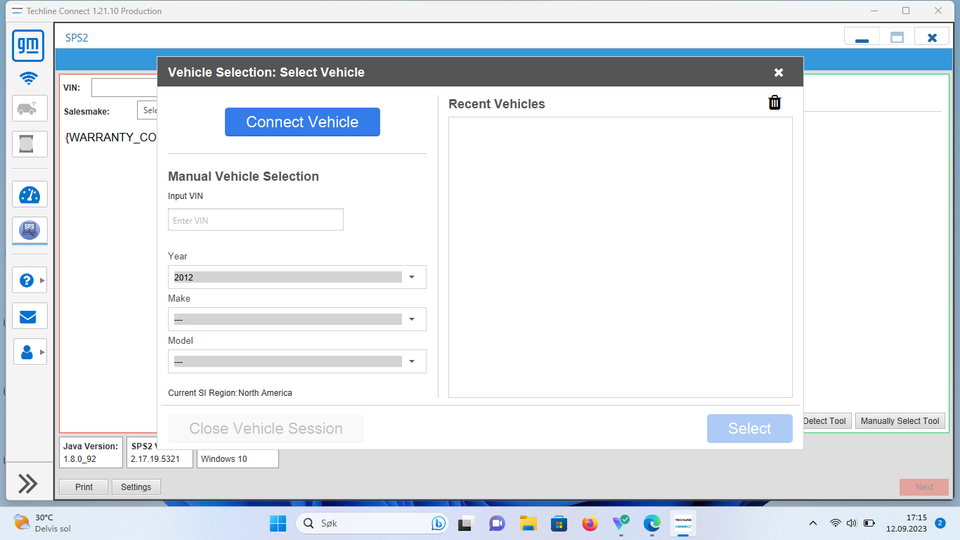Click Manually Select Tool button
The image size is (960, 540).
(899, 421)
